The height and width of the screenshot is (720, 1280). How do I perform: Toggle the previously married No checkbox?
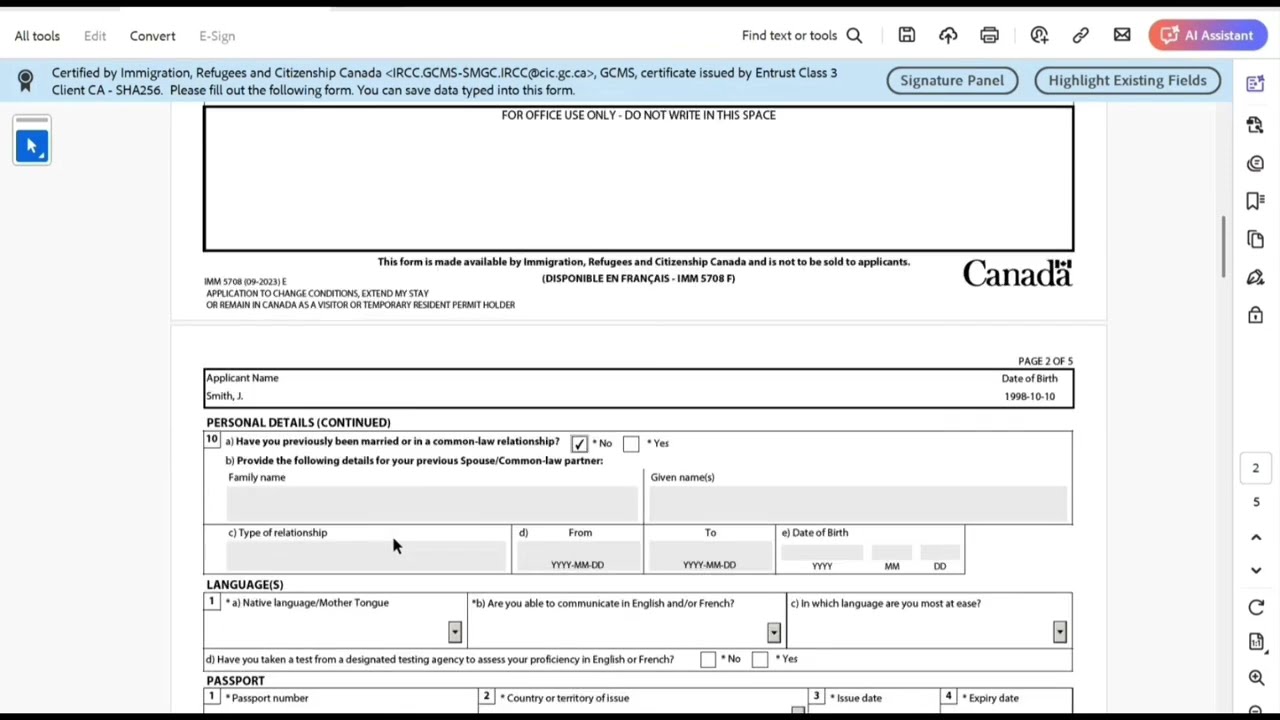pyautogui.click(x=579, y=443)
